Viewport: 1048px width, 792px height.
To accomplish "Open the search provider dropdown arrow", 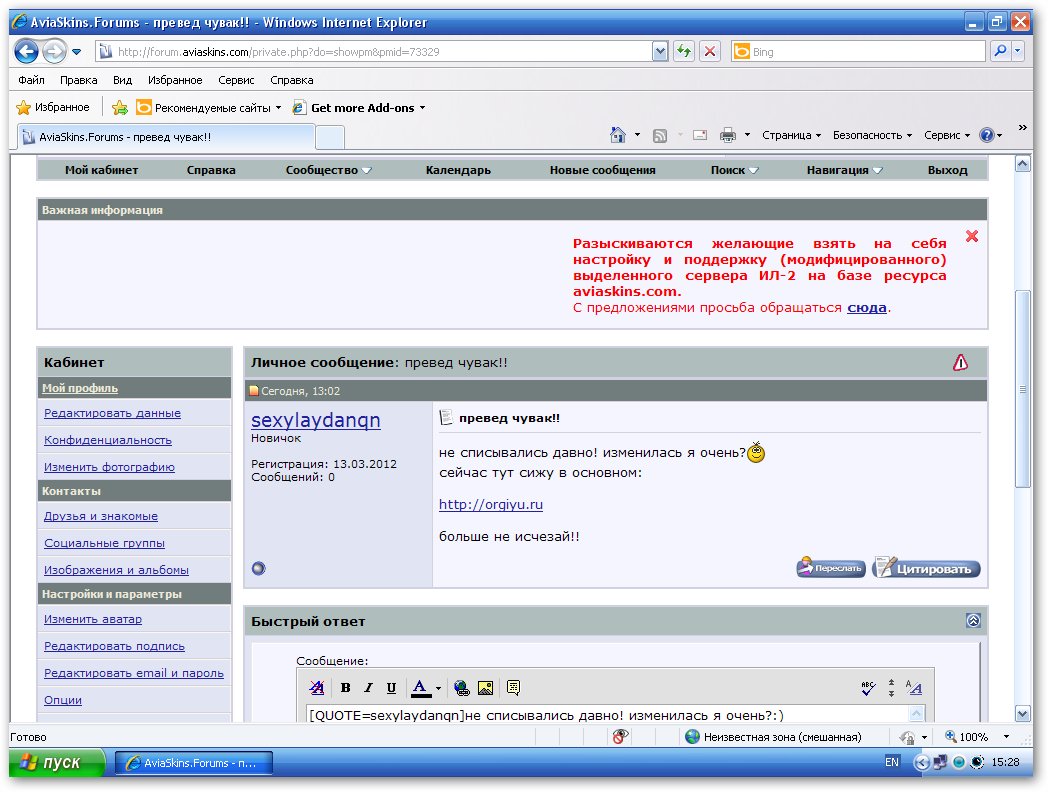I will [1018, 51].
